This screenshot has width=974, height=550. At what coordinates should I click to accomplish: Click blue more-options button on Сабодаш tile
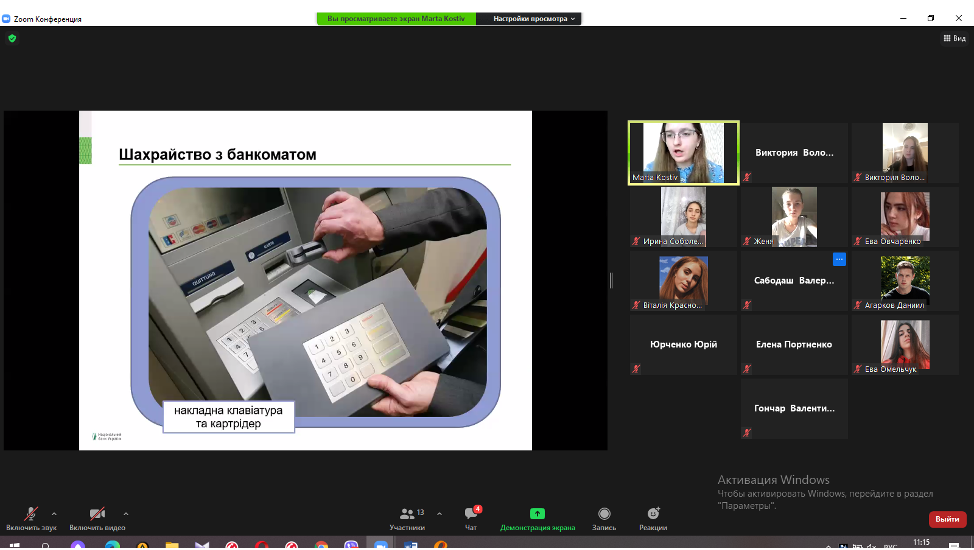tap(839, 259)
